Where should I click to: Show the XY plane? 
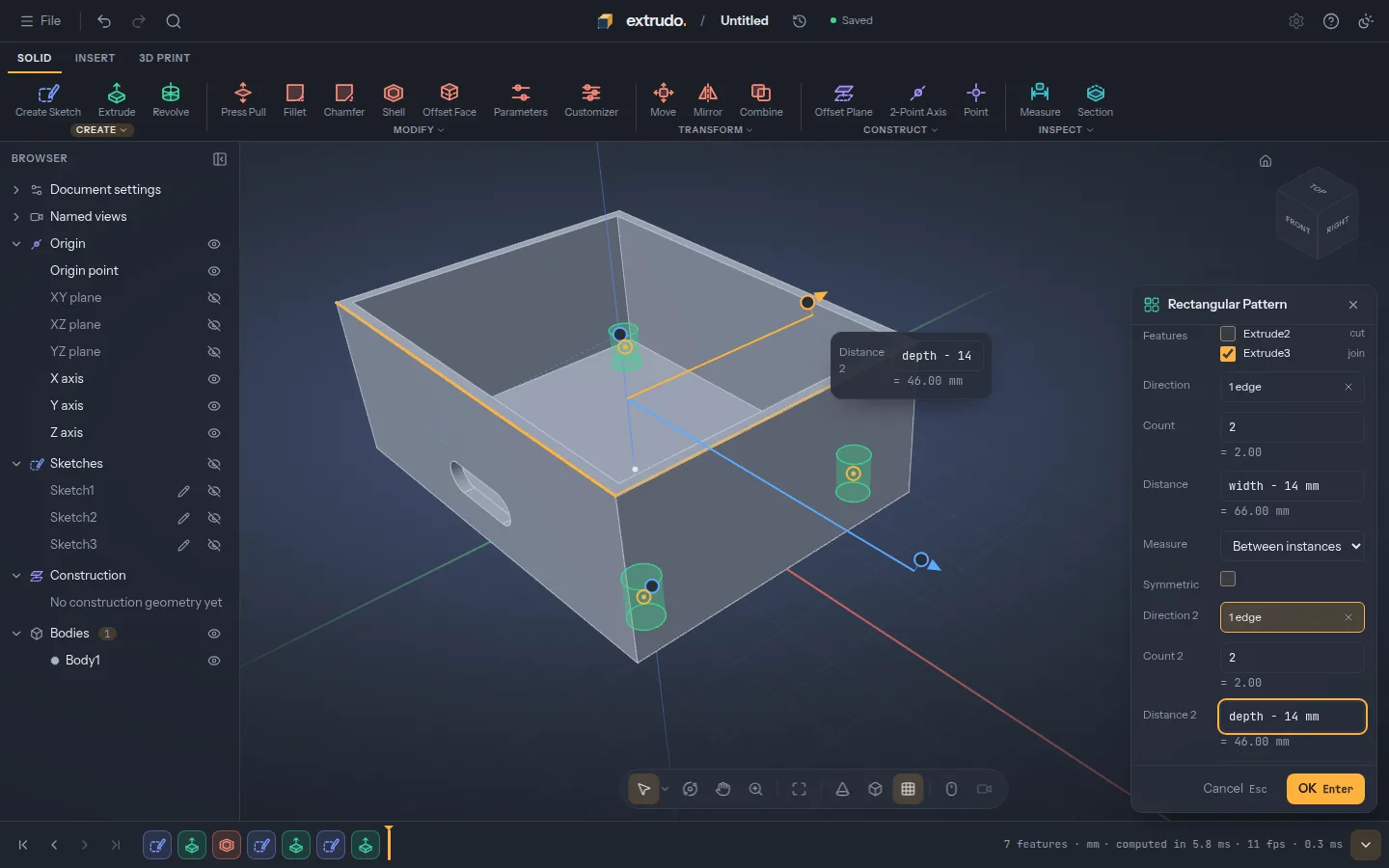(x=214, y=298)
